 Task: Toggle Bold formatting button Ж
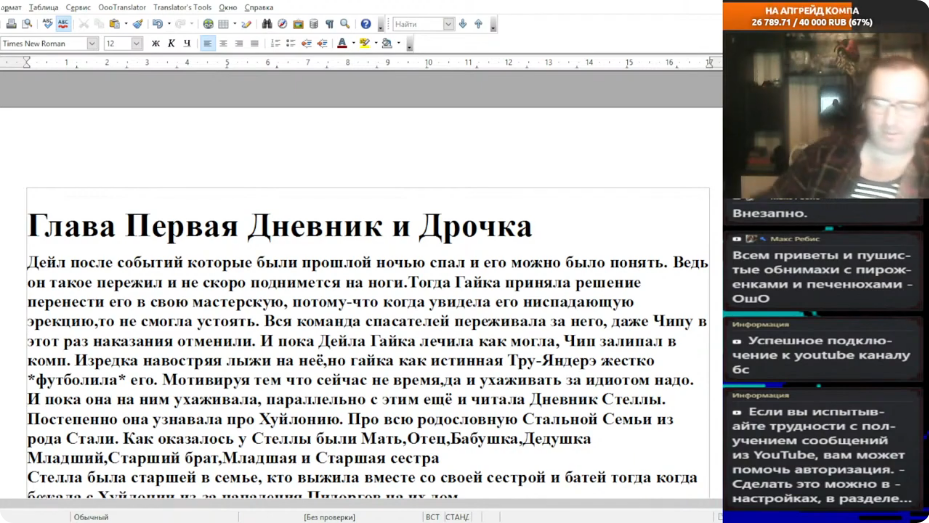[x=155, y=44]
